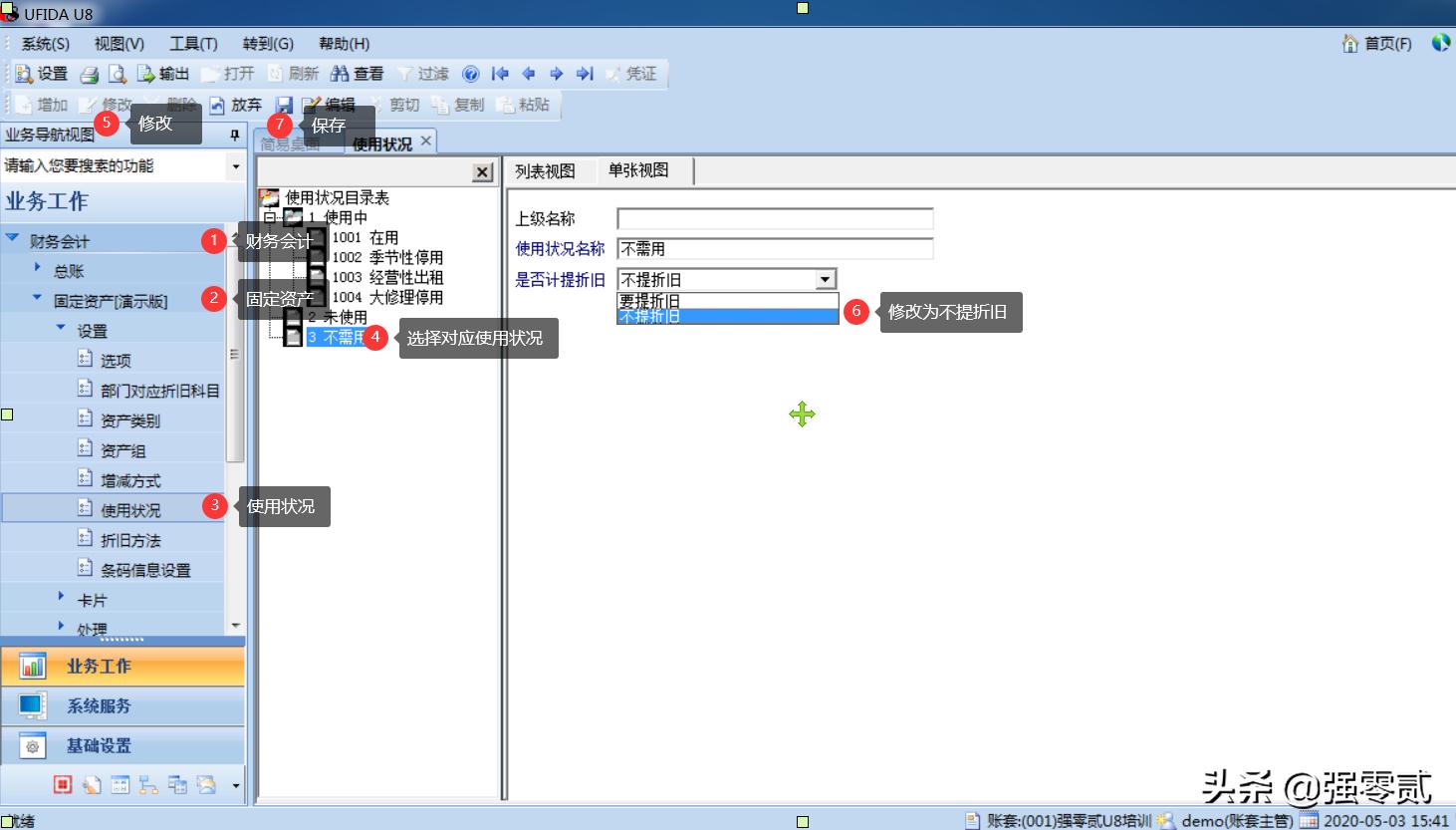1456x830 pixels.
Task: Open print preview via the magnifier-page icon
Action: pos(116,73)
